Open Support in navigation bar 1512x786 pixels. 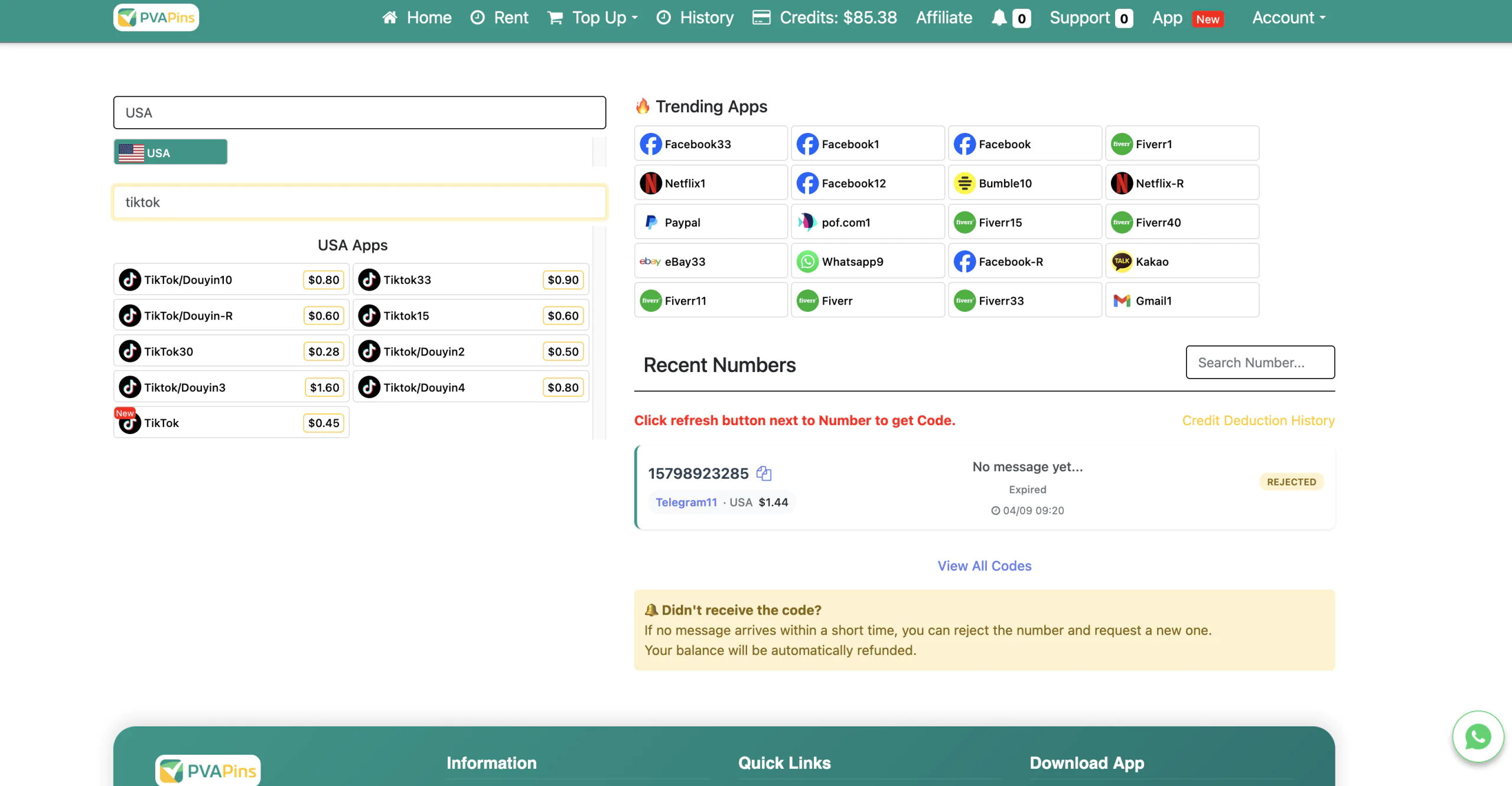click(x=1091, y=18)
